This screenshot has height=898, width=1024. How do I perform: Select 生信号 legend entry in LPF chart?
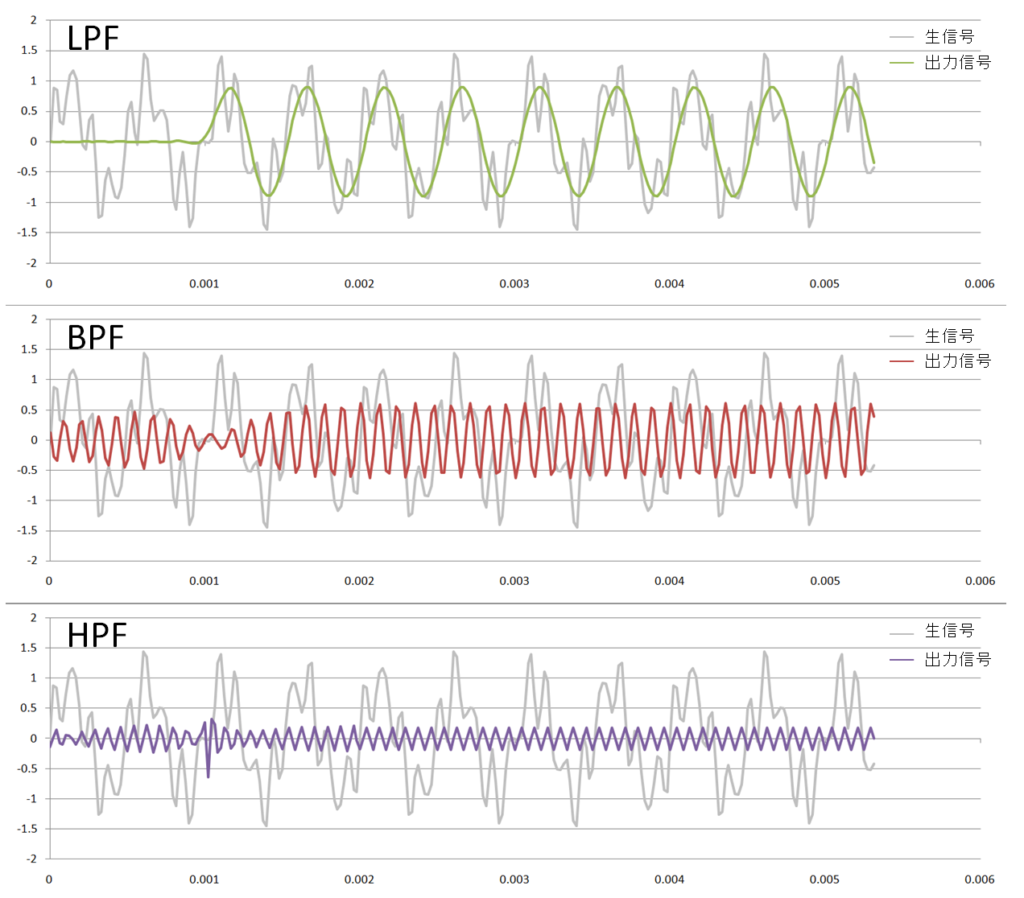tap(949, 37)
